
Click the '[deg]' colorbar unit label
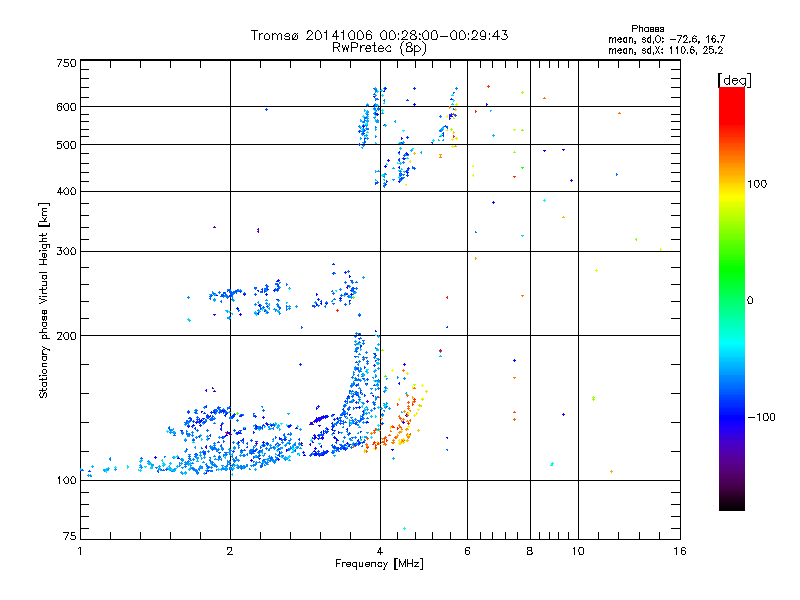(x=734, y=80)
